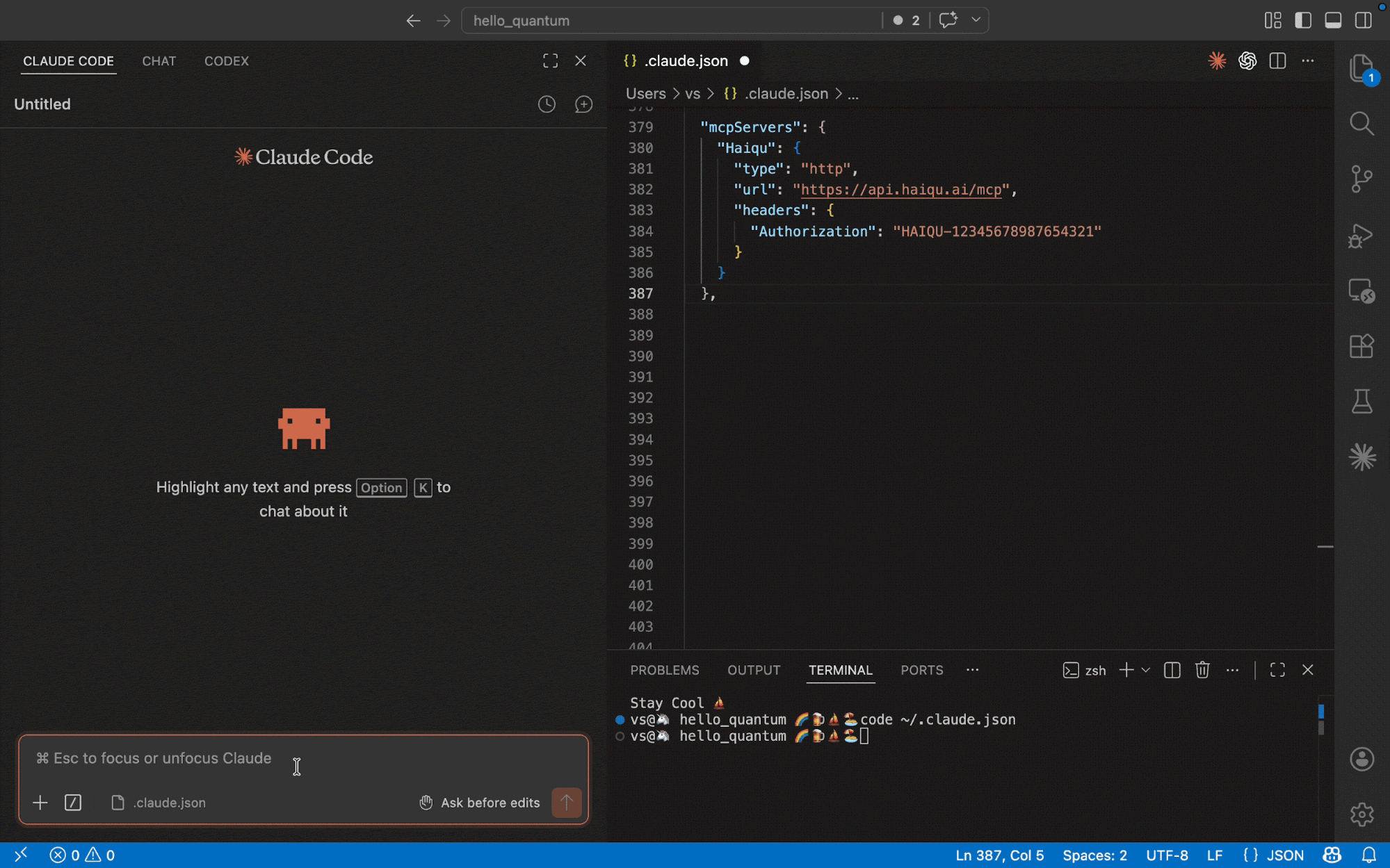Maximize the terminal panel size
The image size is (1390, 868).
[x=1277, y=670]
